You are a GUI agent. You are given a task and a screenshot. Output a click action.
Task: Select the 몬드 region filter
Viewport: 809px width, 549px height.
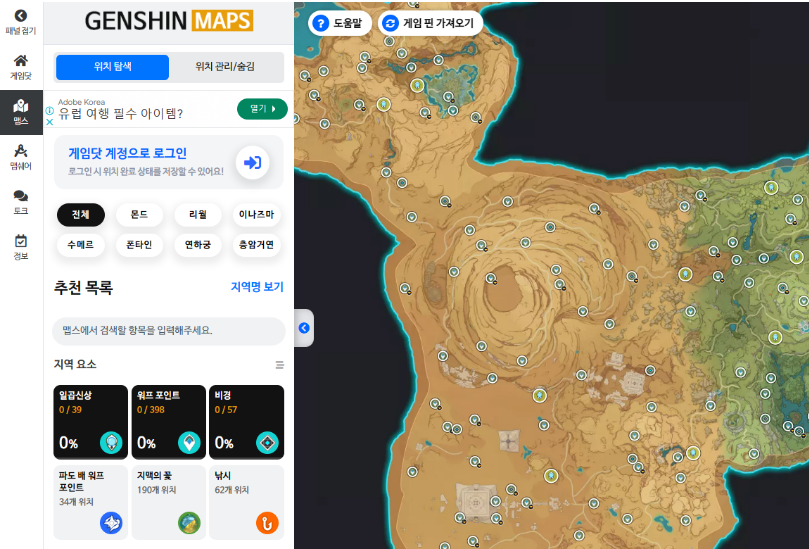click(139, 215)
